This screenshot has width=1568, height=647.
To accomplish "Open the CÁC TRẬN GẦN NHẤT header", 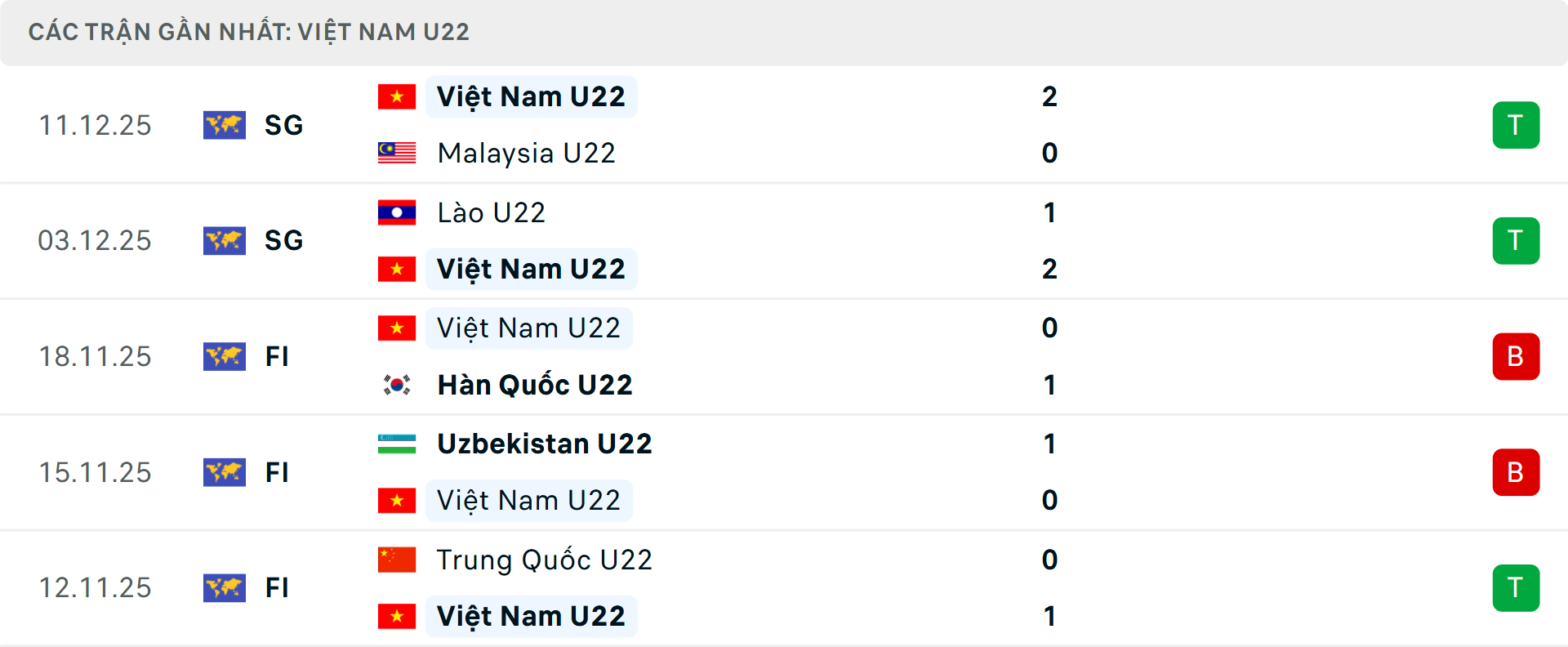I will tap(249, 31).
